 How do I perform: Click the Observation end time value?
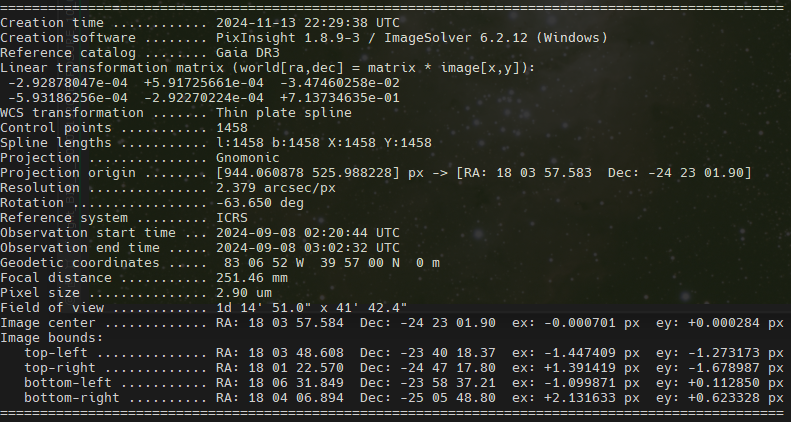pyautogui.click(x=308, y=247)
